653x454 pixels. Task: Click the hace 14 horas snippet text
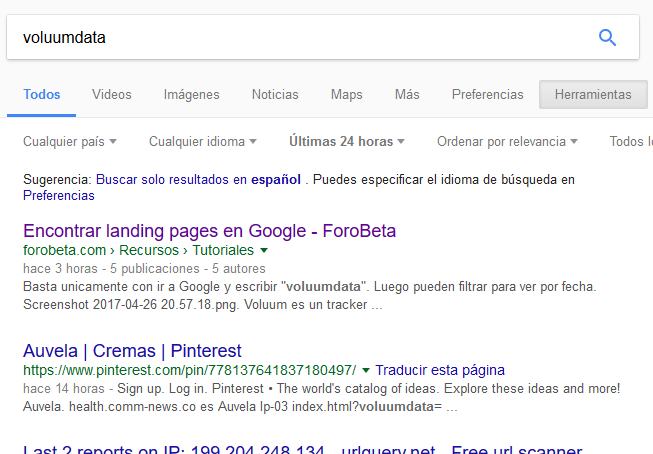pyautogui.click(x=63, y=389)
